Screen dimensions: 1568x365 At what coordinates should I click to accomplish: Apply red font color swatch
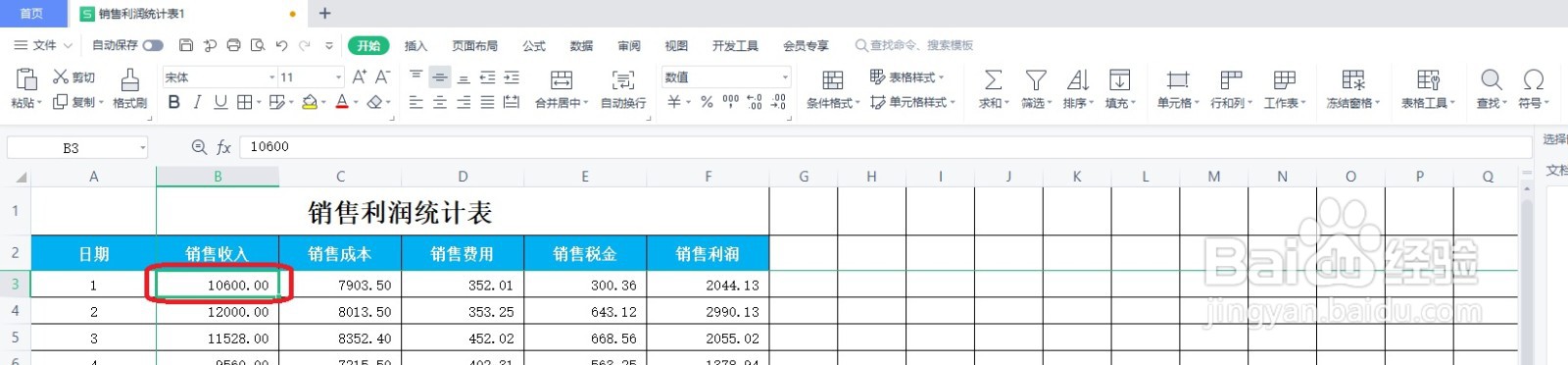tap(342, 102)
